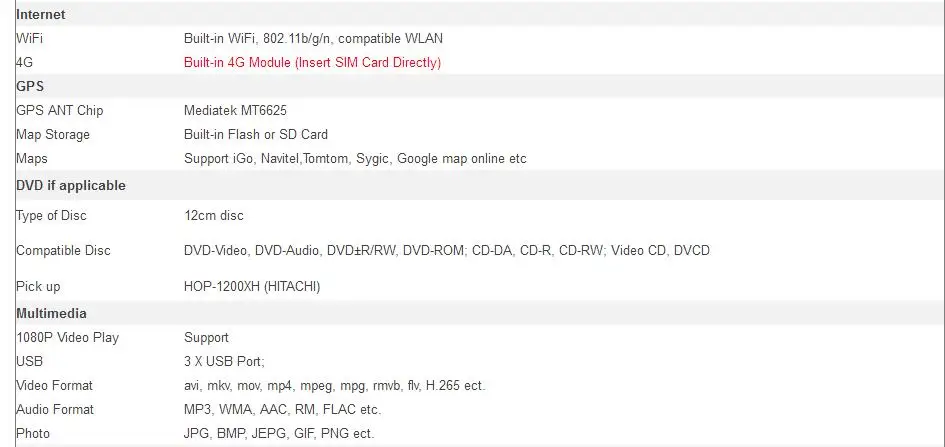Click Built-in Flash or SD Card text
Viewport: 945px width, 447px height.
256,135
